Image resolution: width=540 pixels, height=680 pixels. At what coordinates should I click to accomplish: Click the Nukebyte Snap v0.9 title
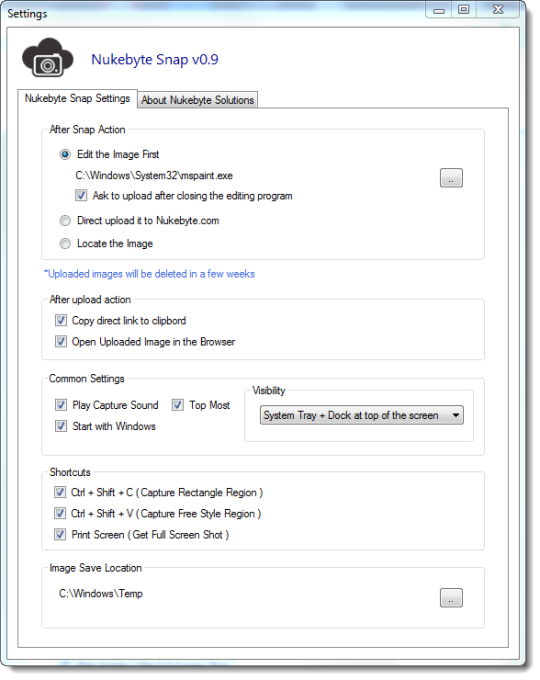pyautogui.click(x=155, y=59)
